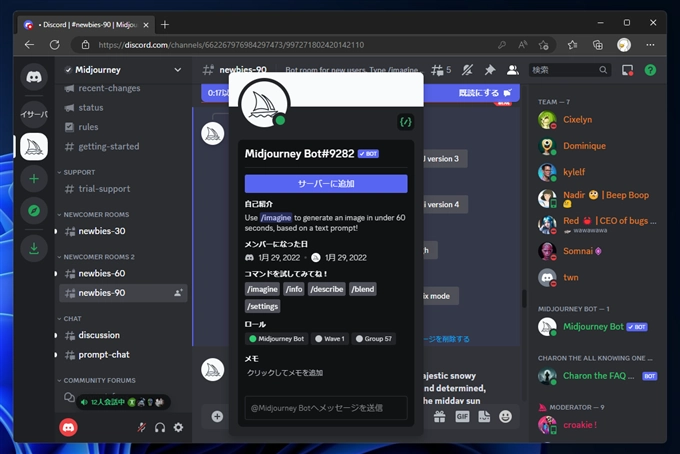Image resolution: width=680 pixels, height=454 pixels.
Task: Click the Edge profile avatar
Action: pos(624,45)
